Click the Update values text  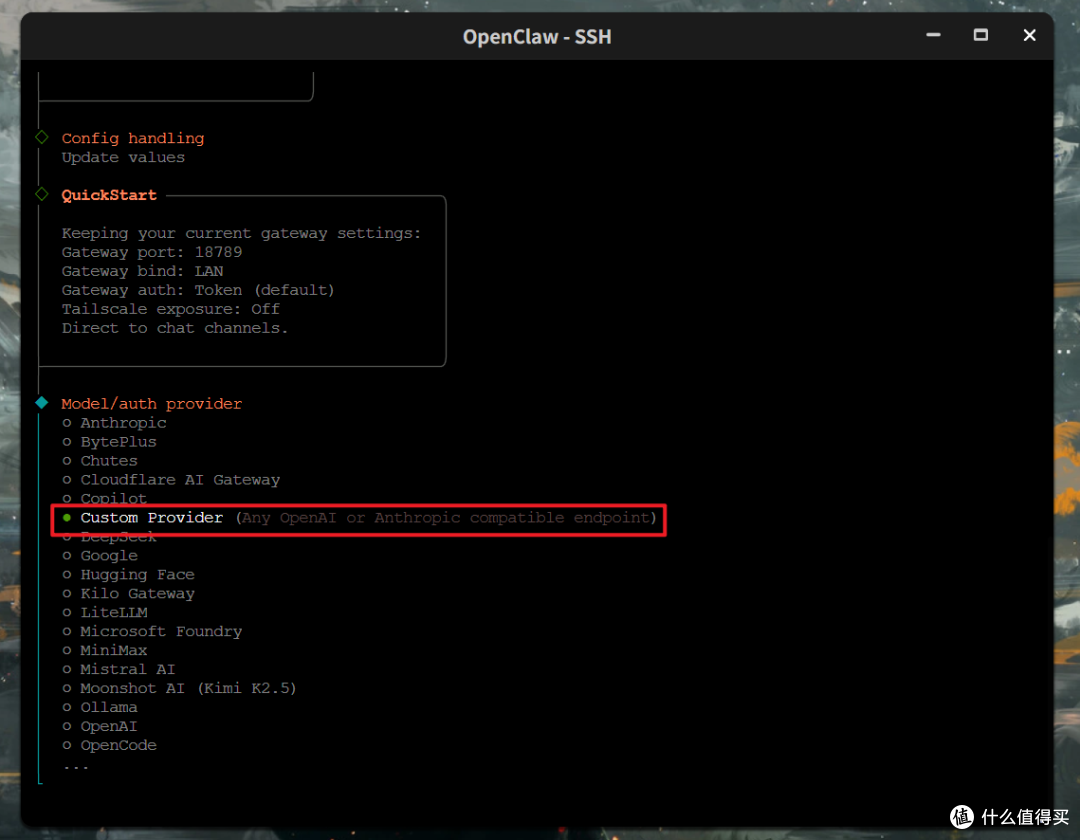123,157
